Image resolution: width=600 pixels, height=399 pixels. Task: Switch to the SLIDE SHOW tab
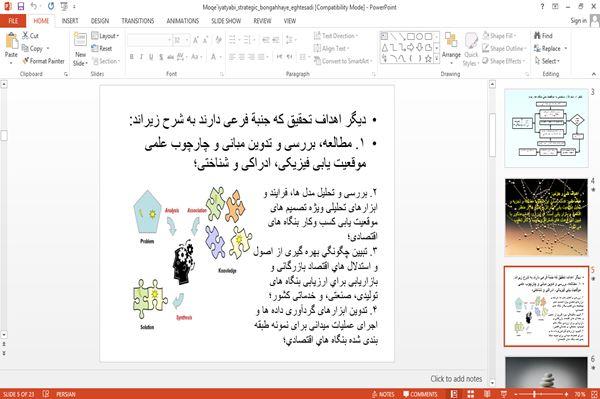pos(226,21)
